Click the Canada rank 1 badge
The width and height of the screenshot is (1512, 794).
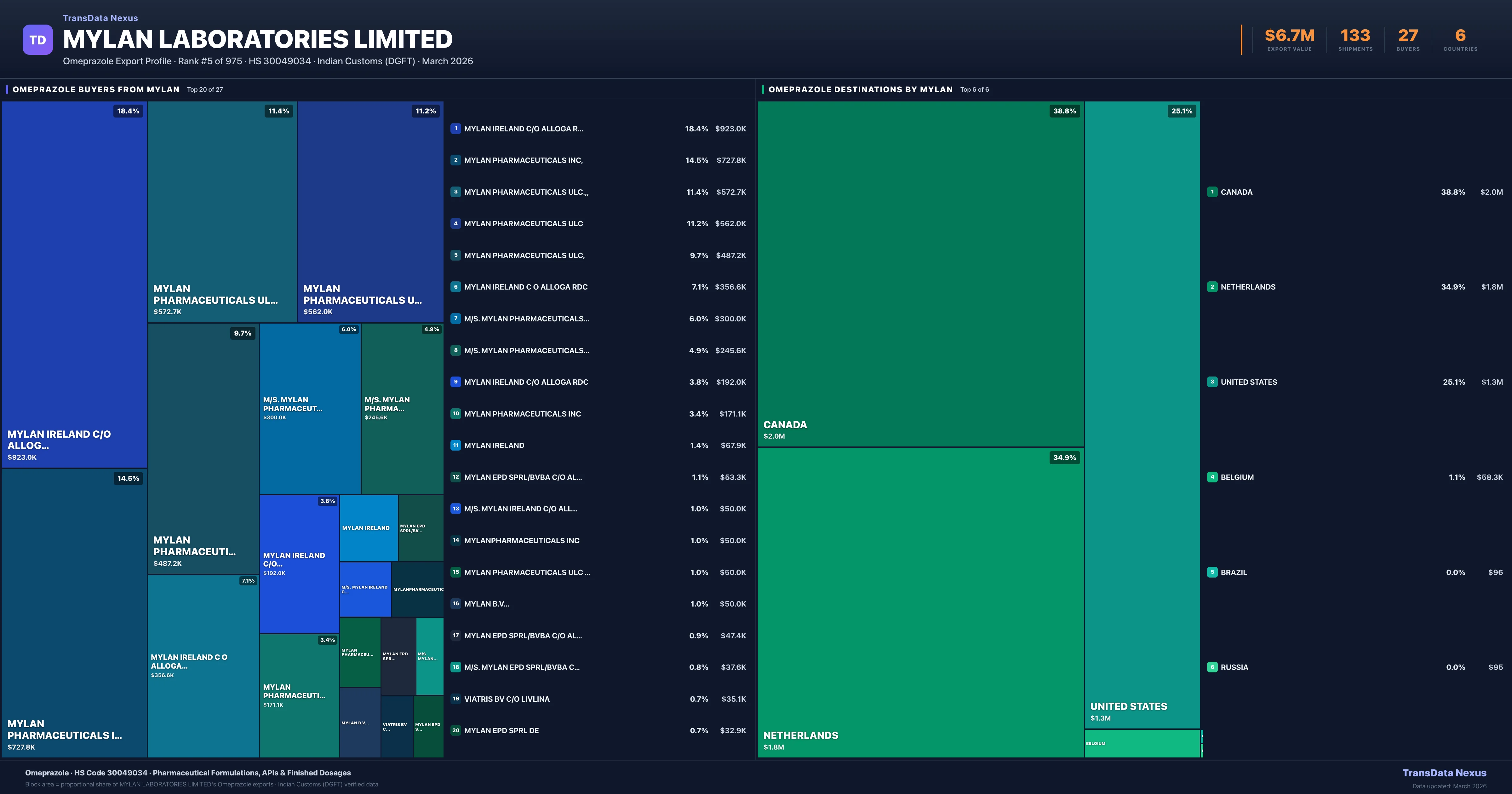click(1212, 192)
